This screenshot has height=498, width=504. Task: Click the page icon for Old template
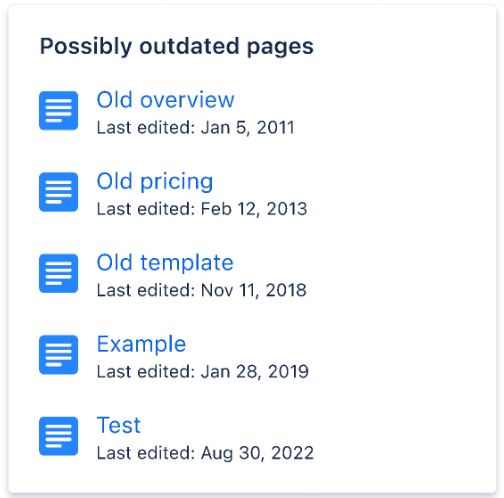(58, 273)
